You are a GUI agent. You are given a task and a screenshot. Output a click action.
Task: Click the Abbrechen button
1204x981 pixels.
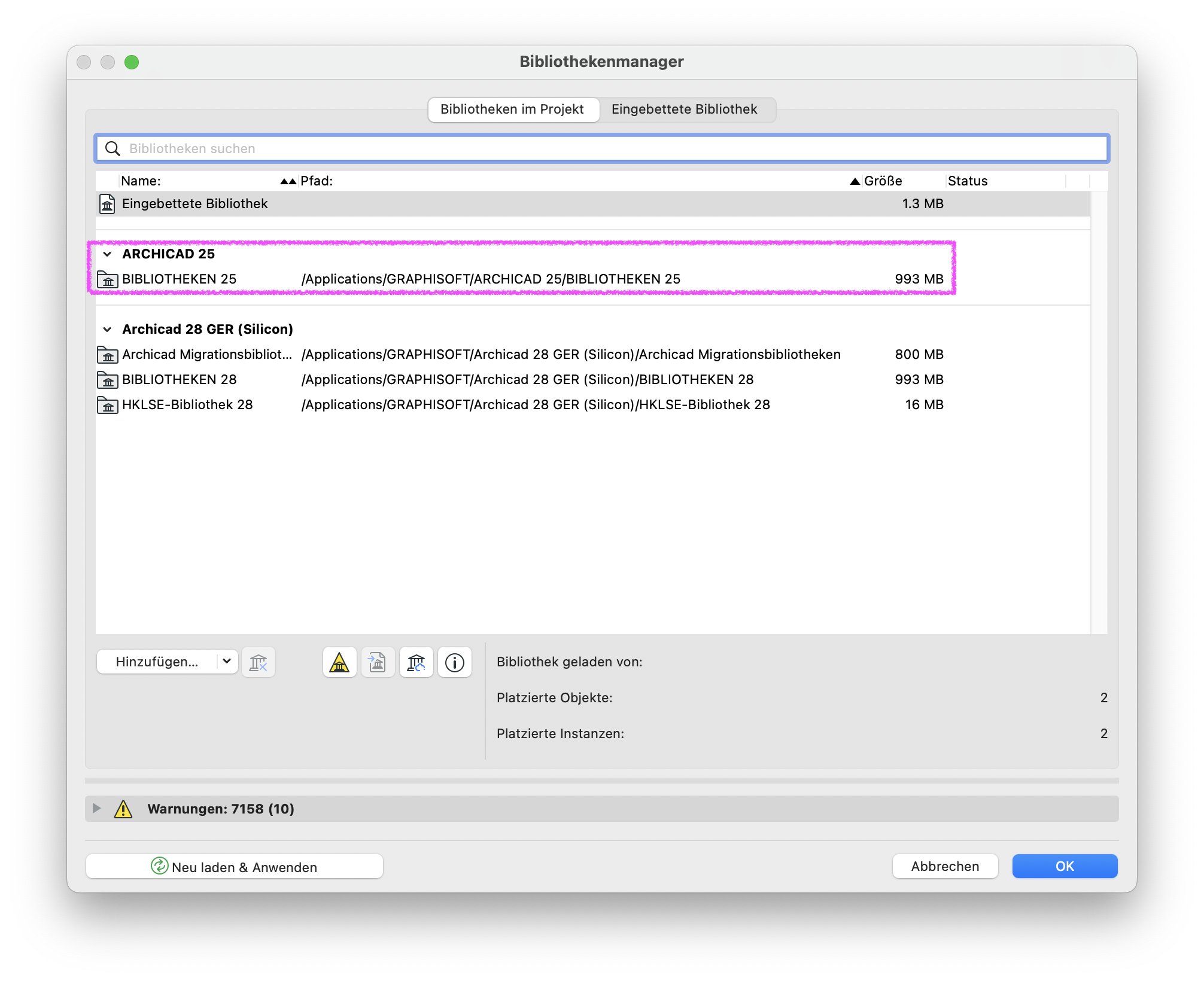[945, 866]
